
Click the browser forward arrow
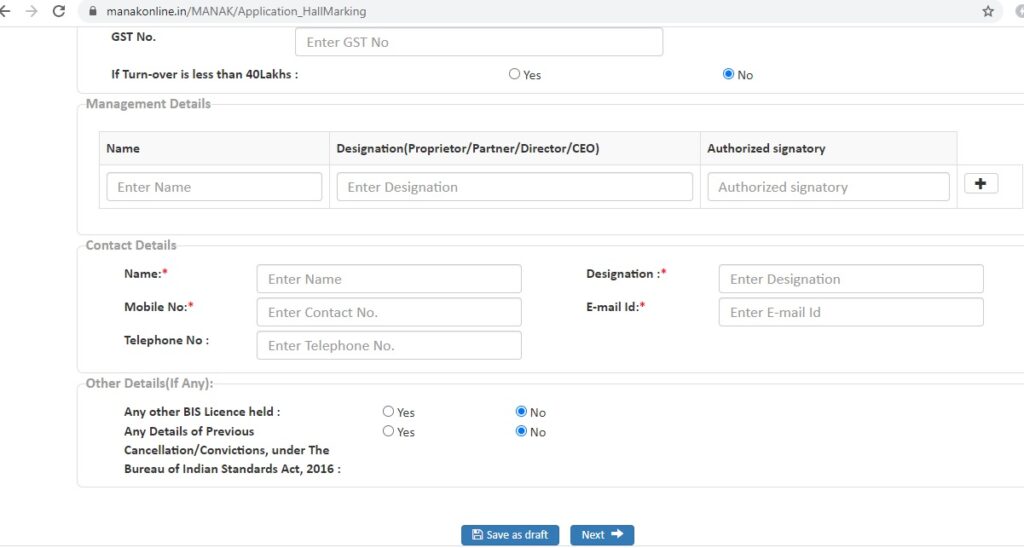[31, 11]
